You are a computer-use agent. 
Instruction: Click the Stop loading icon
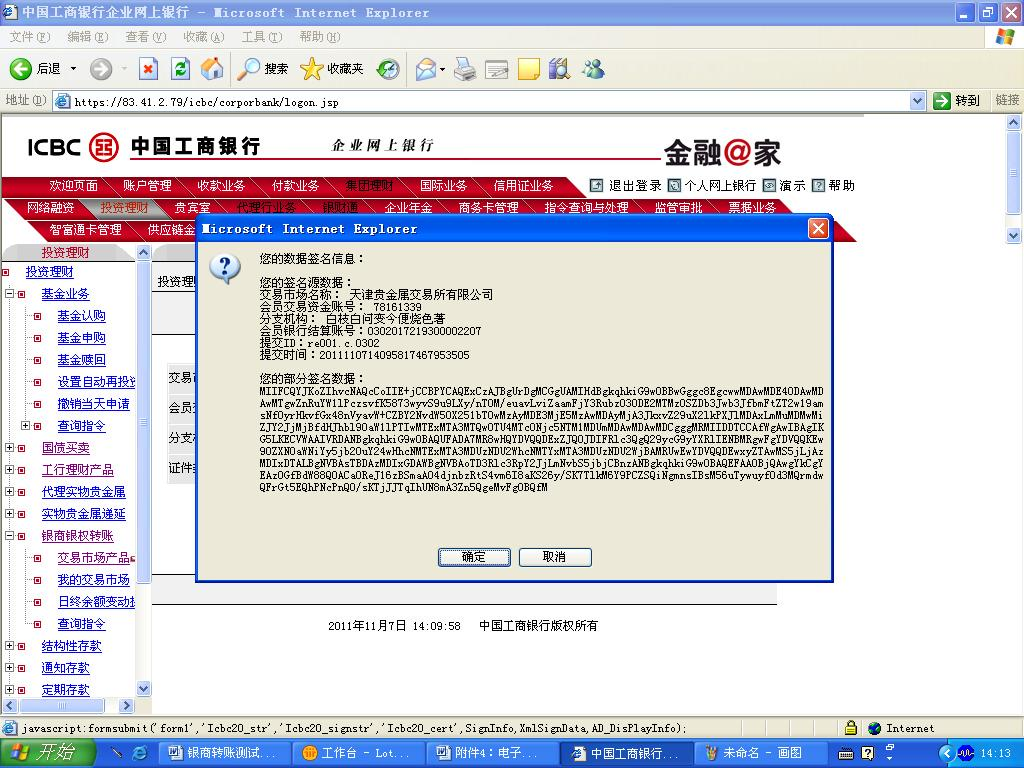[x=148, y=69]
